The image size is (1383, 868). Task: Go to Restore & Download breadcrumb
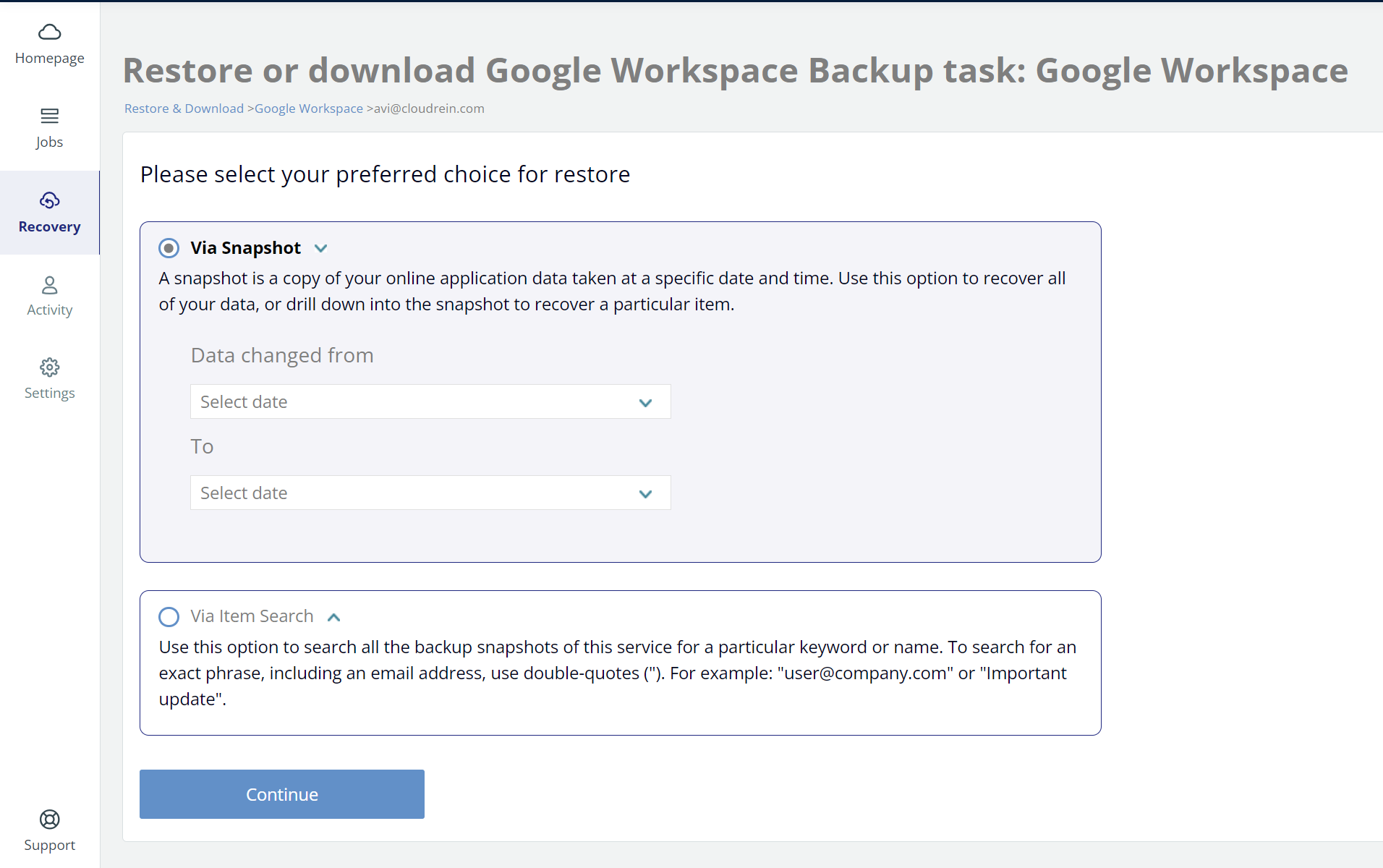click(184, 109)
